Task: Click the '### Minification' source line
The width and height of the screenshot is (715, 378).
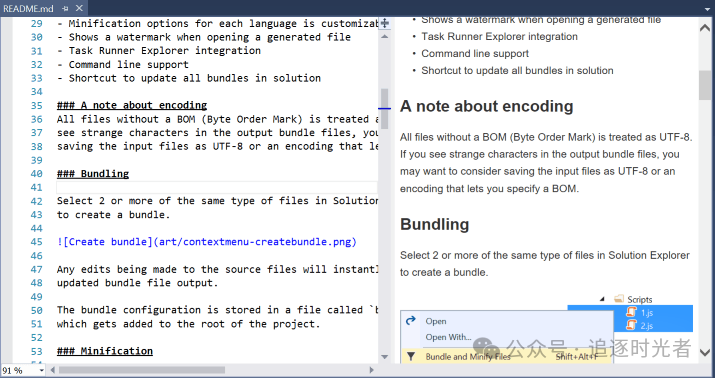Action: click(x=105, y=351)
